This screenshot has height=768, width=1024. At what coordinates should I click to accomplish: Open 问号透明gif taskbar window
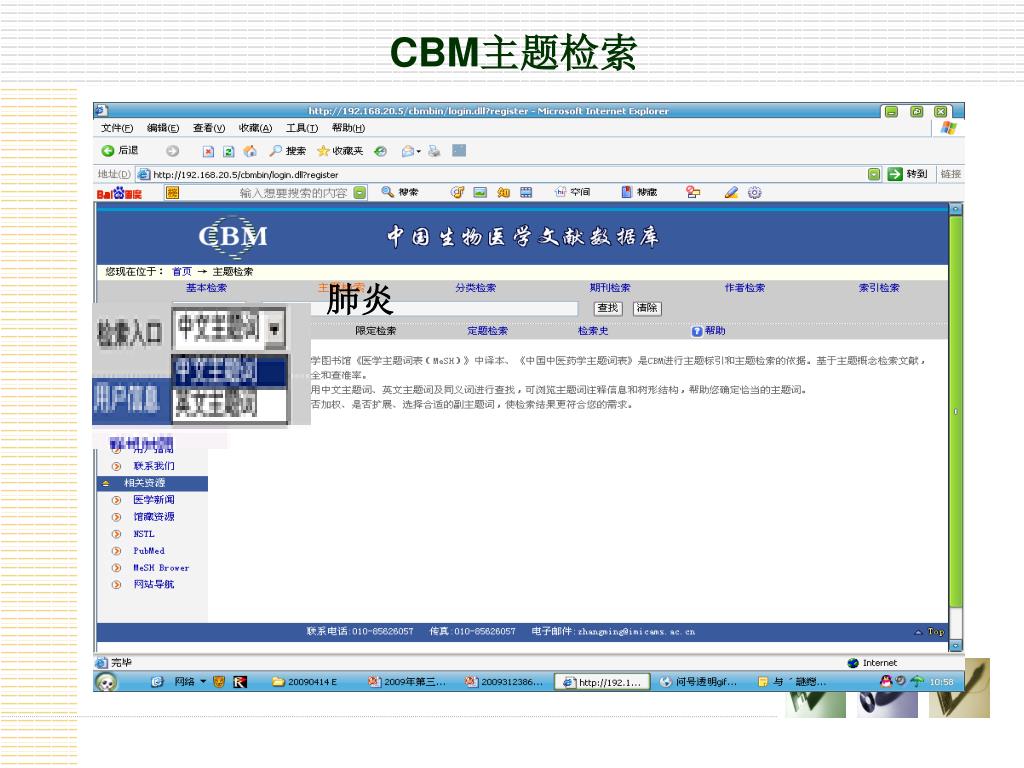pos(699,682)
